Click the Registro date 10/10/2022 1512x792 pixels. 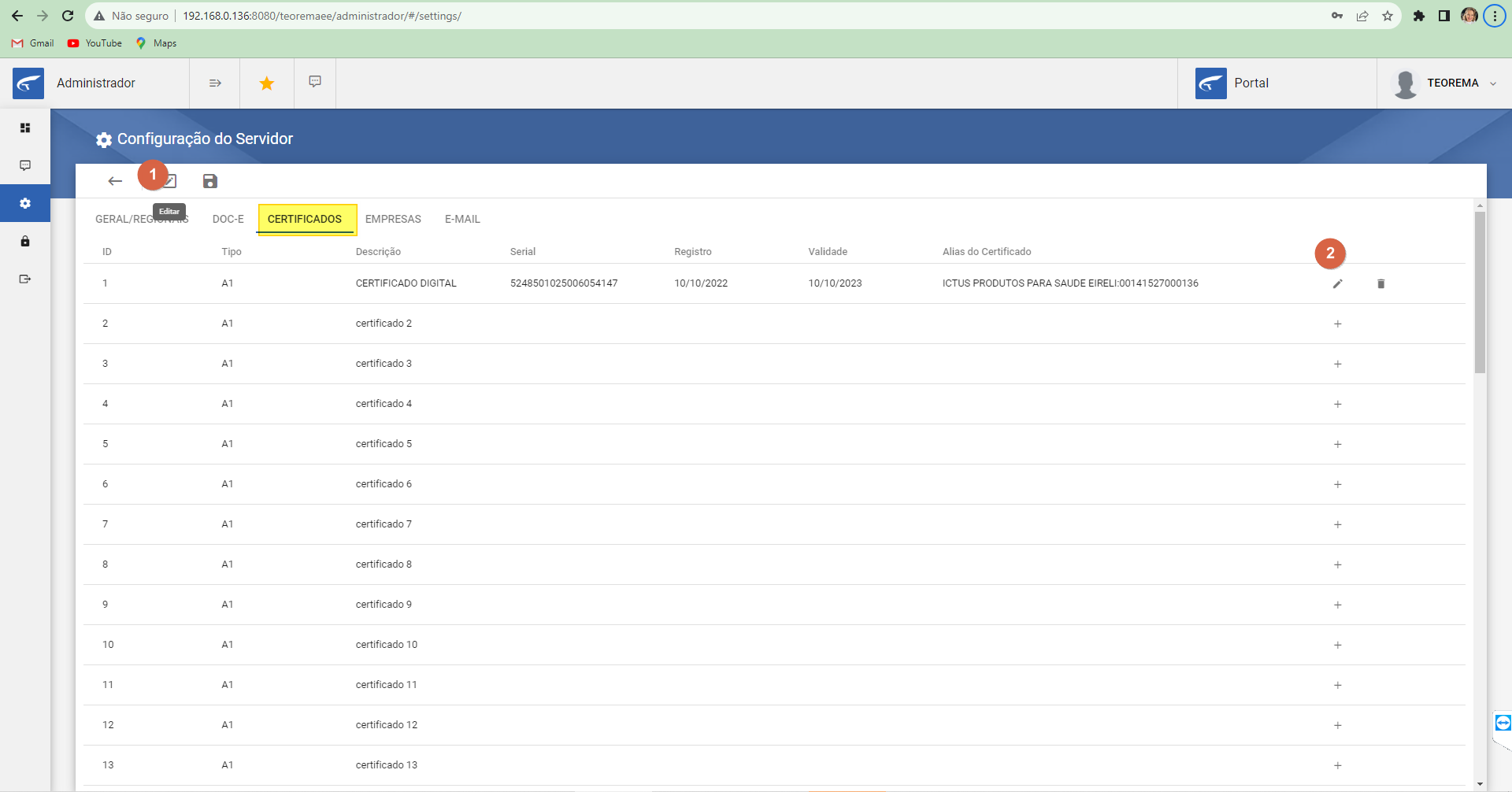pos(701,283)
